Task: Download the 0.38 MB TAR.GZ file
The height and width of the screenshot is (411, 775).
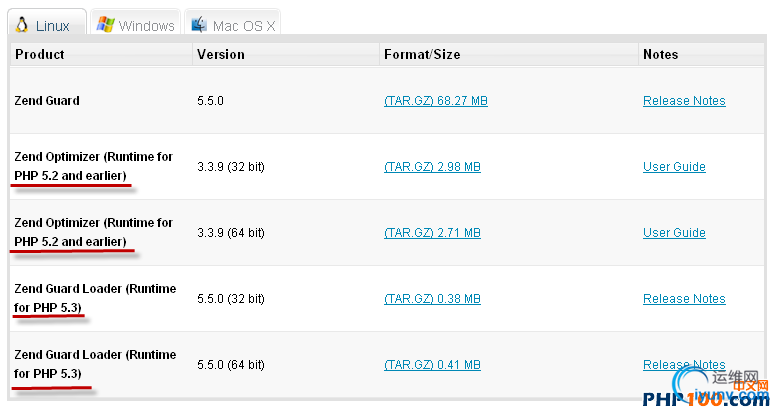Action: [432, 299]
